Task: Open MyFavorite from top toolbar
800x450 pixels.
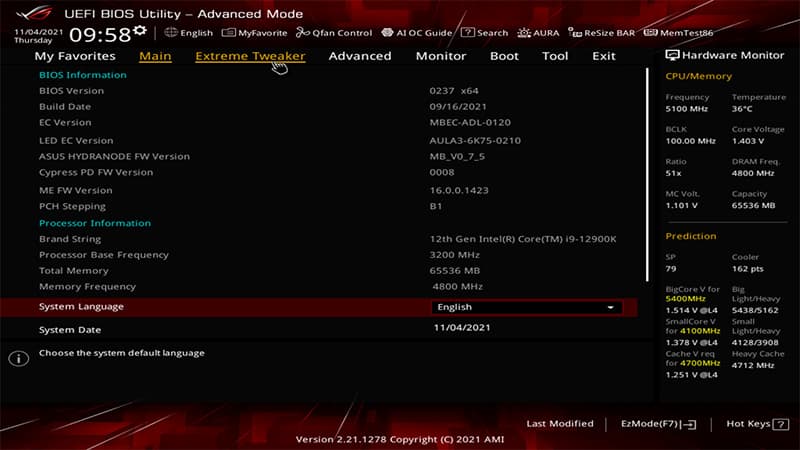Action: coord(255,33)
